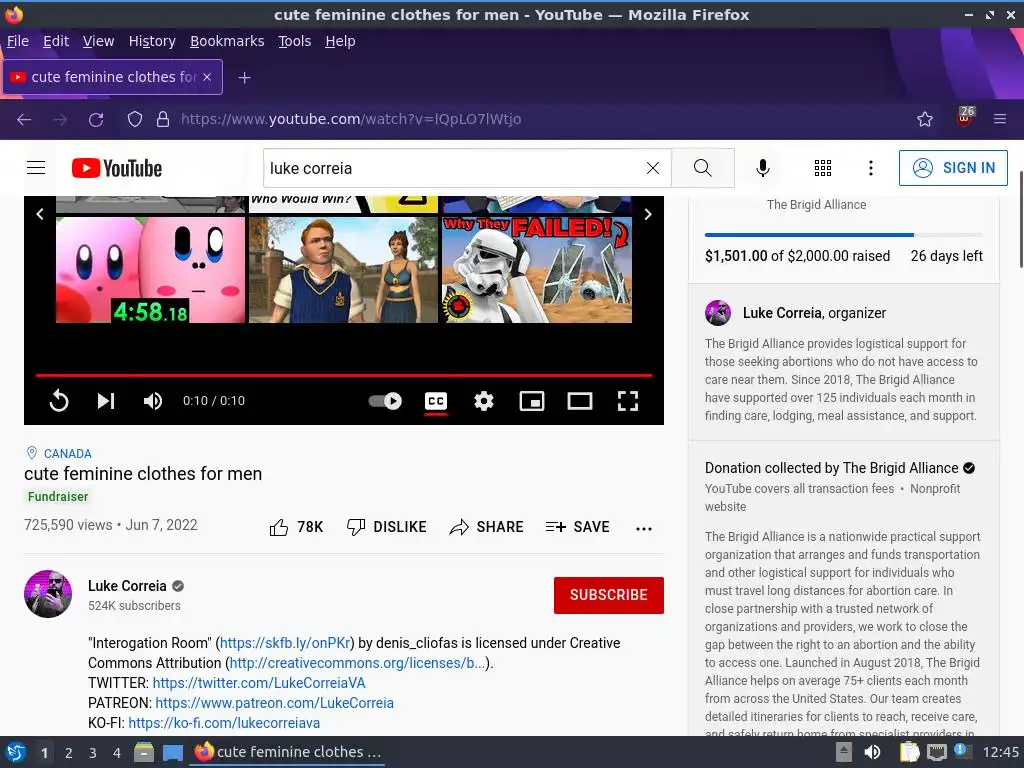Image resolution: width=1024 pixels, height=768 pixels.
Task: Open the player settings gear
Action: pyautogui.click(x=484, y=400)
